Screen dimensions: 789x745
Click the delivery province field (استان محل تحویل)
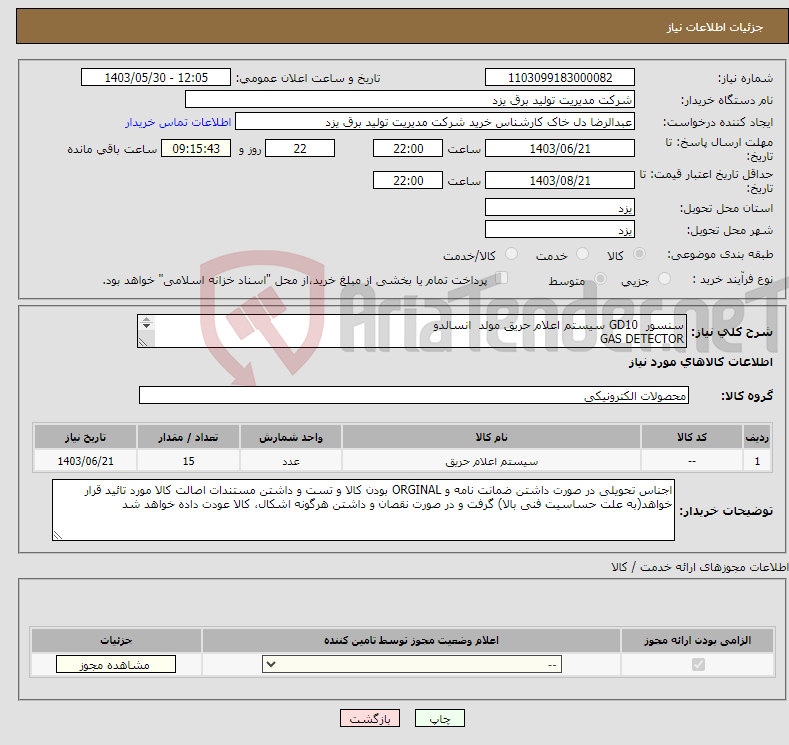pyautogui.click(x=560, y=207)
